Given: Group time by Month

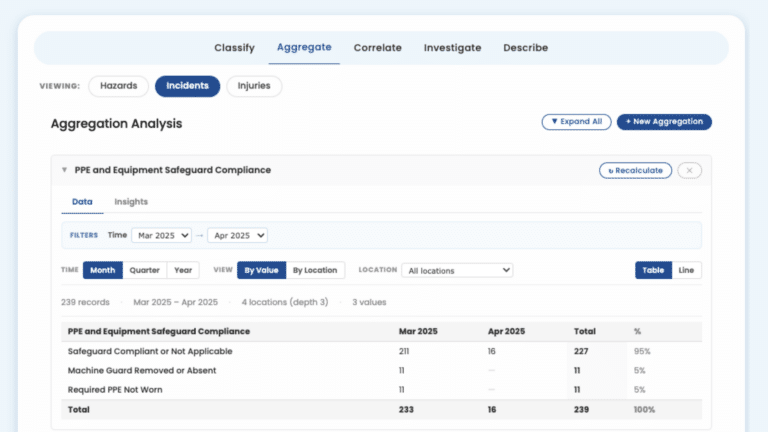Looking at the screenshot, I should [x=102, y=270].
